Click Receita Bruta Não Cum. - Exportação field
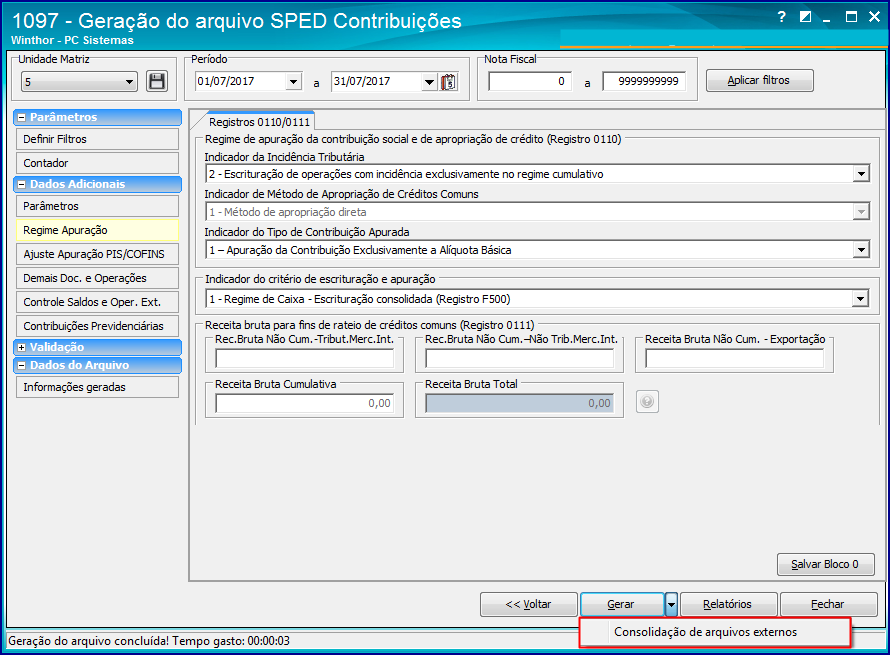 734,358
